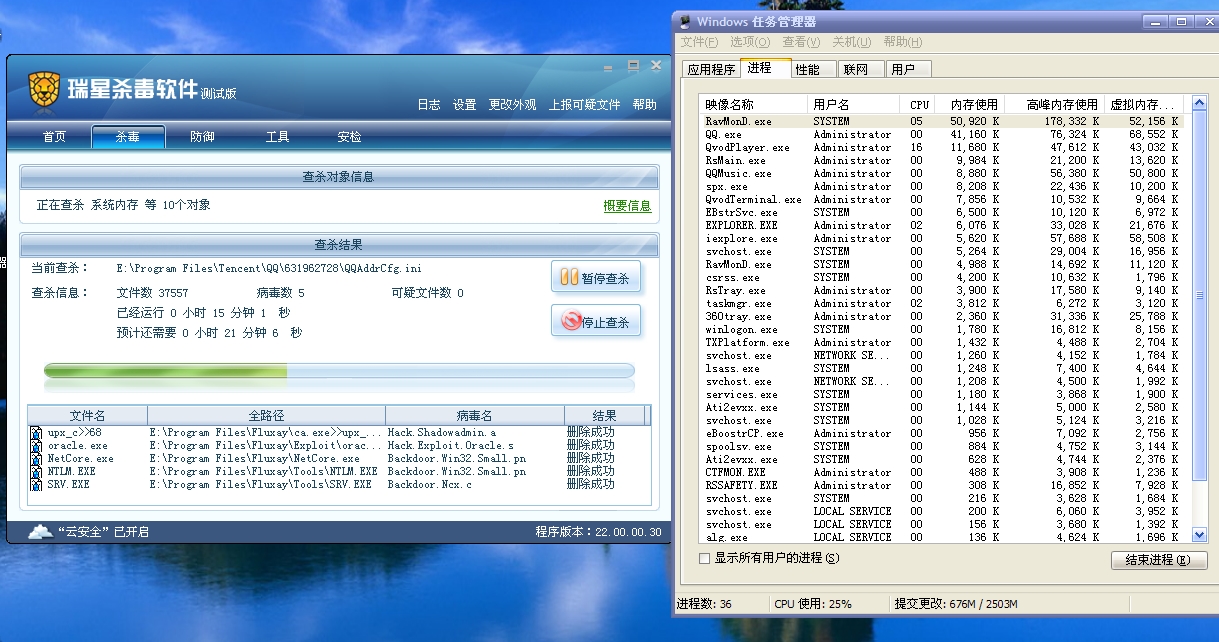Image resolution: width=1219 pixels, height=642 pixels.
Task: Sort processes by the CPU column header
Action: pyautogui.click(x=919, y=104)
